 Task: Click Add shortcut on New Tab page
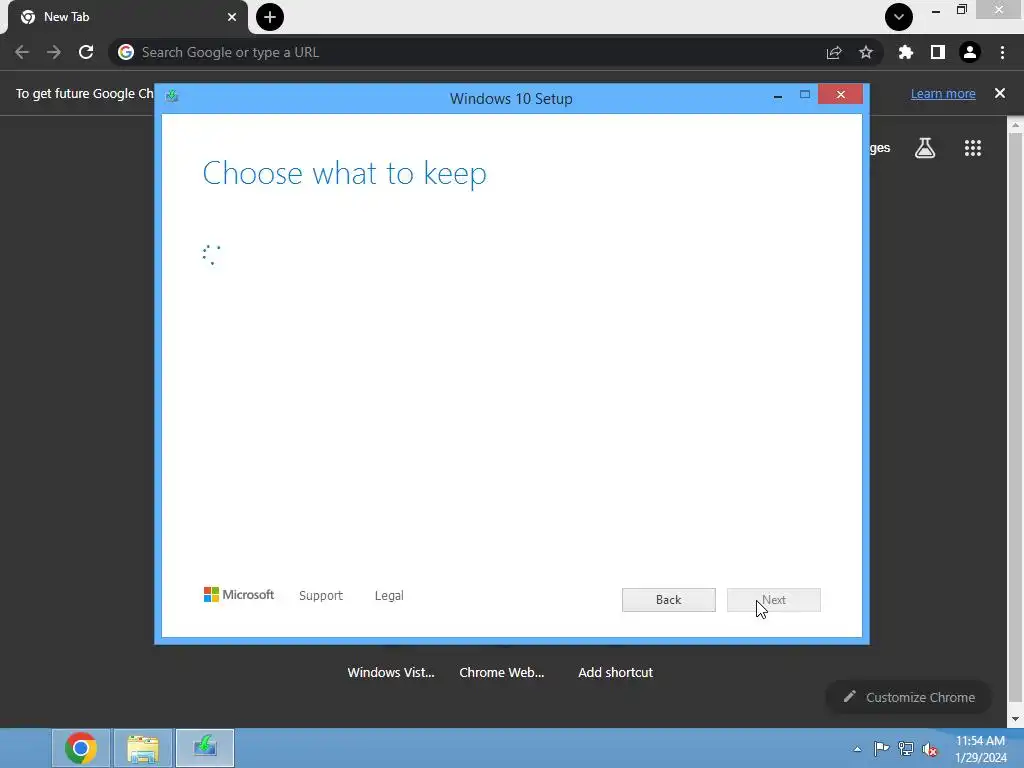[615, 672]
